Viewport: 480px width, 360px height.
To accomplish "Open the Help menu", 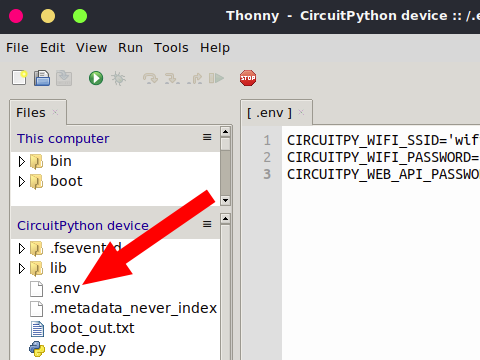I will (x=215, y=48).
